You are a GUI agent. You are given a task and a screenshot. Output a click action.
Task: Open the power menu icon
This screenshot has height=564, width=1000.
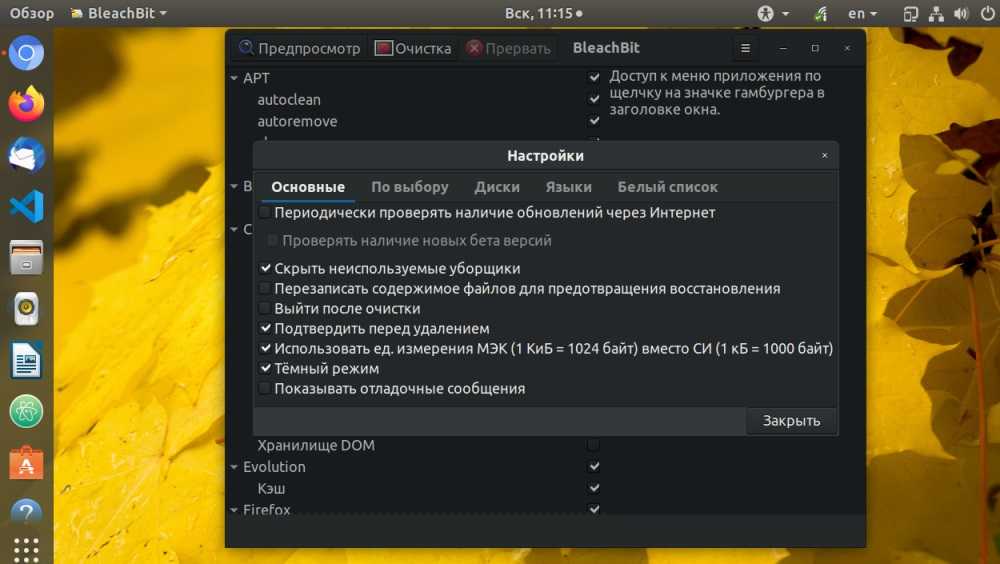[x=986, y=13]
